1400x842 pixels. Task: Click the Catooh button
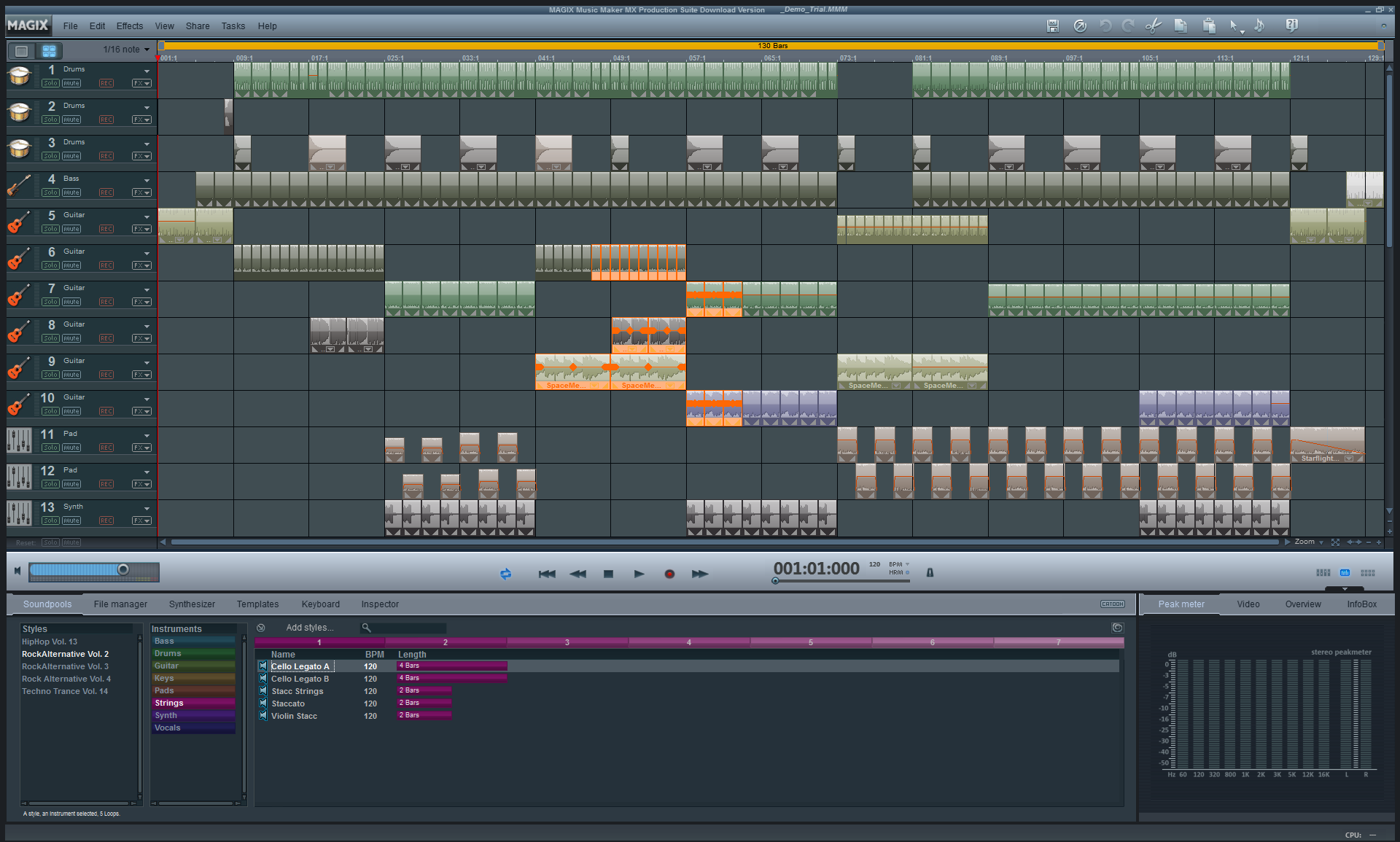click(1113, 604)
